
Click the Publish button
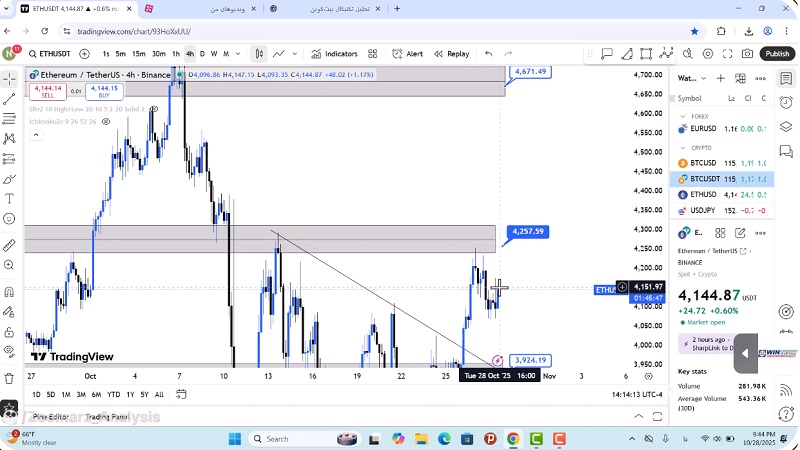click(777, 54)
